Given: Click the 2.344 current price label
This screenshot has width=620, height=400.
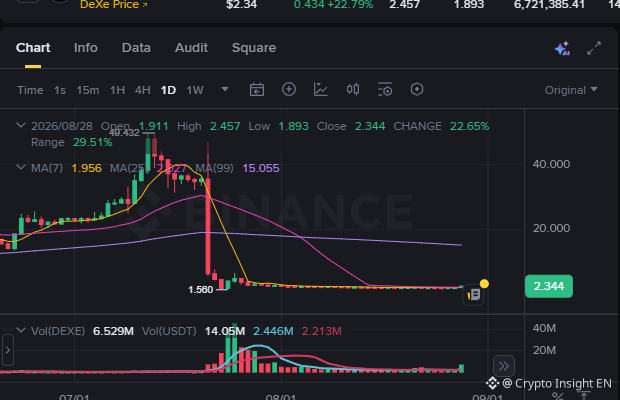Looking at the screenshot, I should pos(549,286).
